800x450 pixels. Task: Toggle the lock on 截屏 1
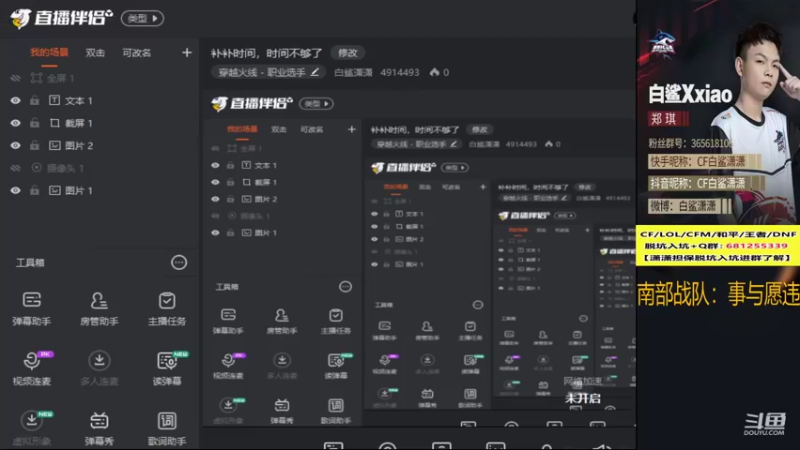pyautogui.click(x=34, y=123)
